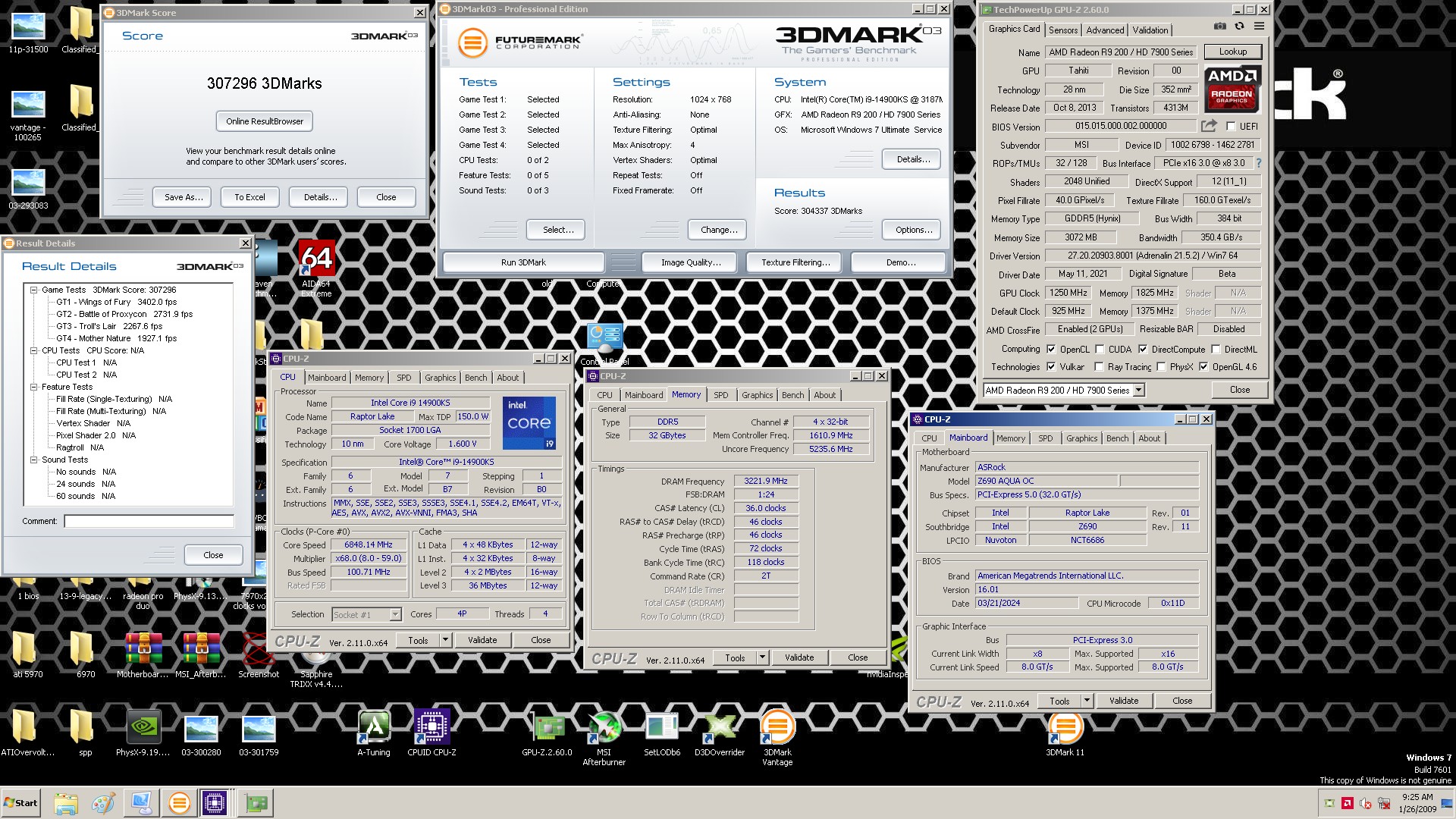Click the Online ResultBrowser button
The width and height of the screenshot is (1456, 819).
(x=265, y=121)
